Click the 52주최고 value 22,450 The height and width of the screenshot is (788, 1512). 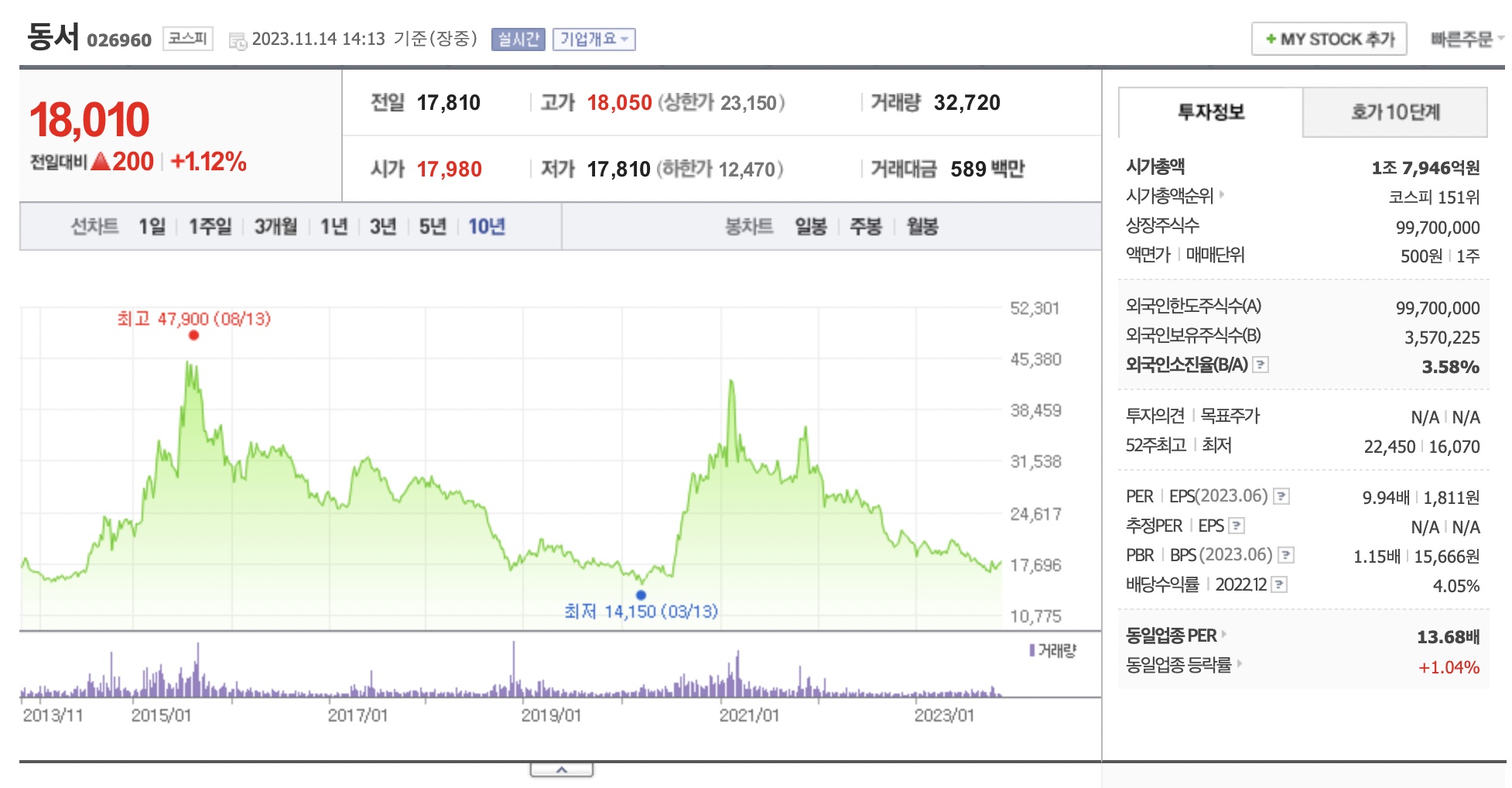(1390, 447)
